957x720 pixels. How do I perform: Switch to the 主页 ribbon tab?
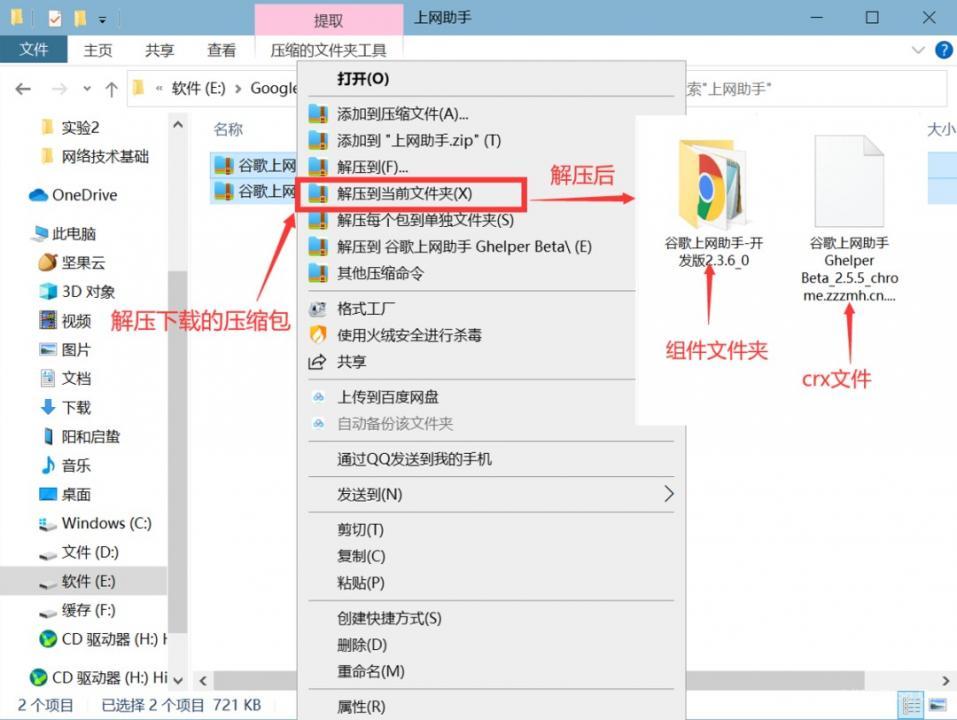pos(98,50)
